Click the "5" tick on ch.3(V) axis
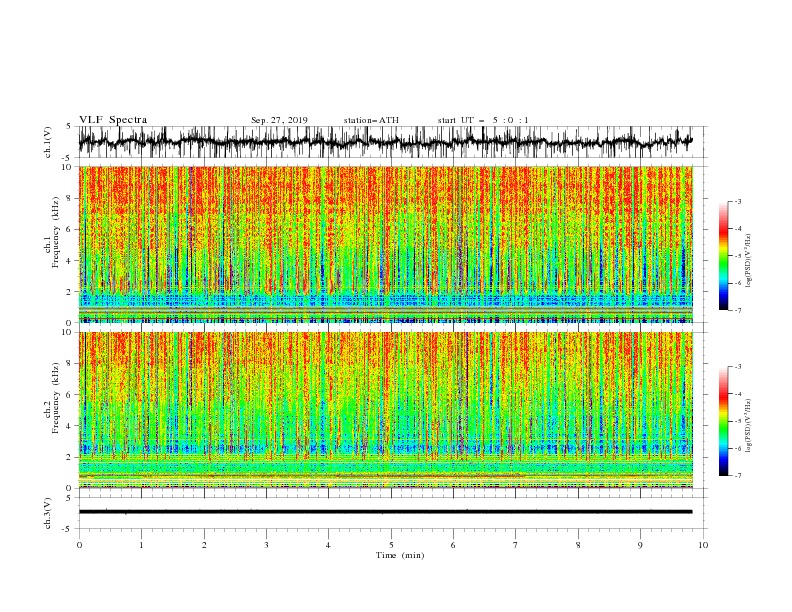 click(x=70, y=498)
